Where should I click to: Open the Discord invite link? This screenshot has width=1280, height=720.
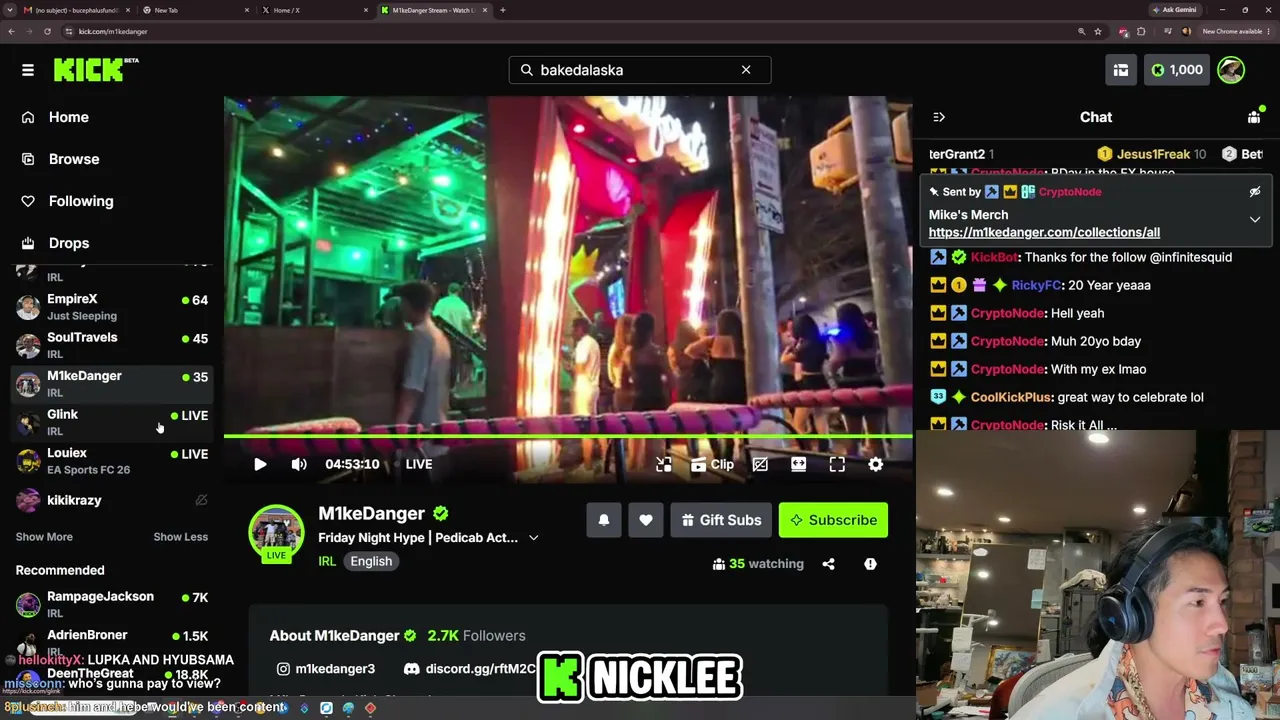pos(470,669)
